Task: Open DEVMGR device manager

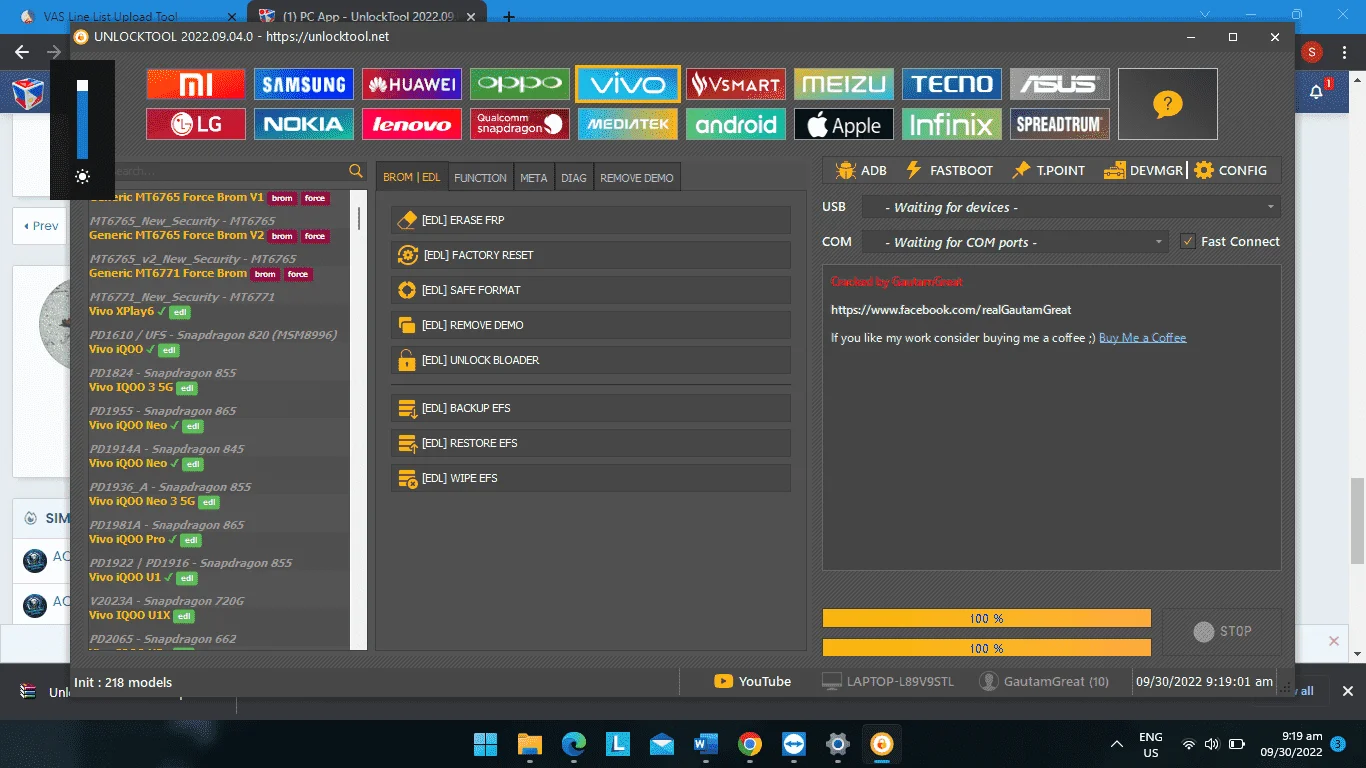Action: click(1144, 170)
